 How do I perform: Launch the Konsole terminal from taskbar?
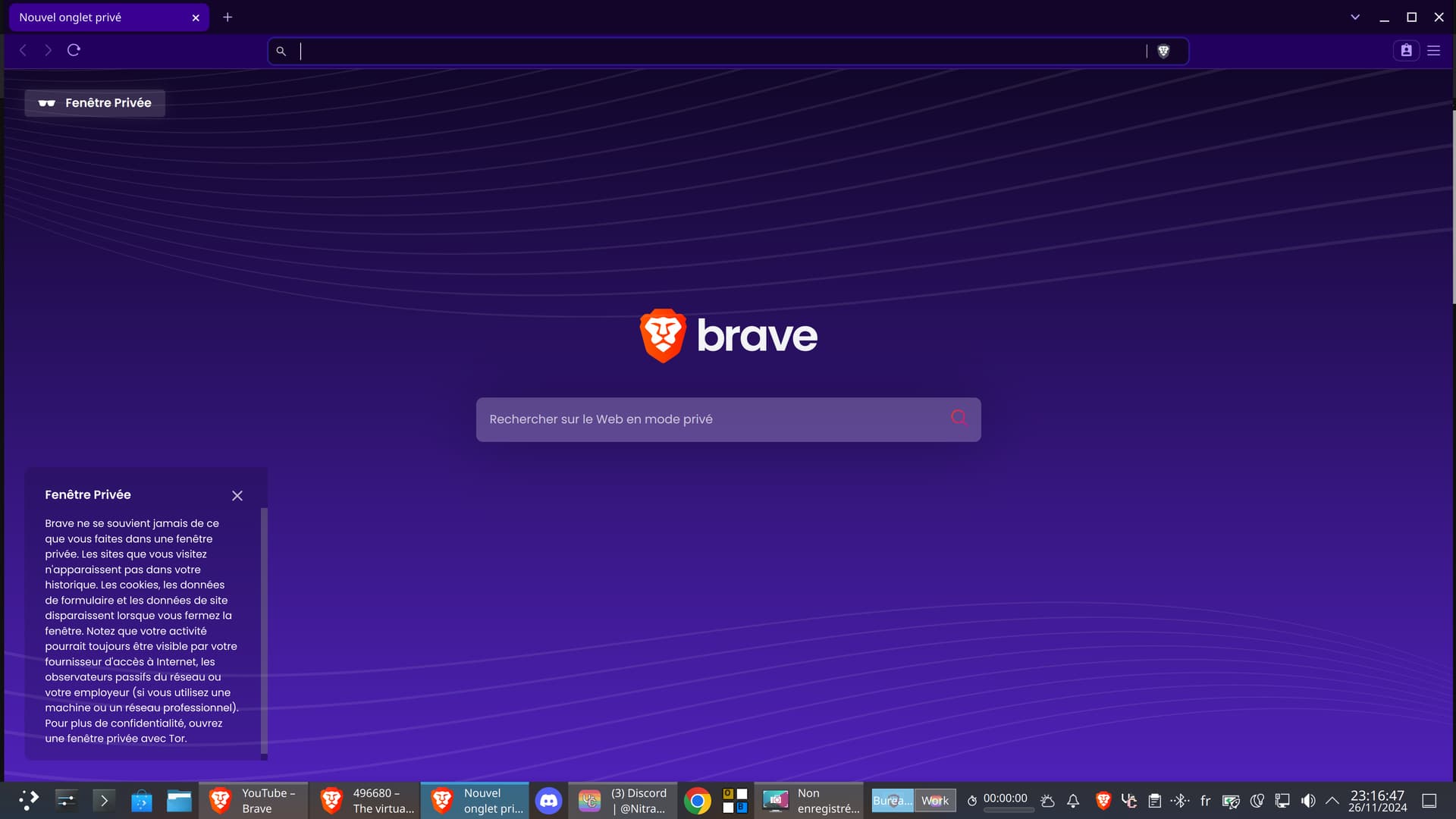tap(104, 800)
